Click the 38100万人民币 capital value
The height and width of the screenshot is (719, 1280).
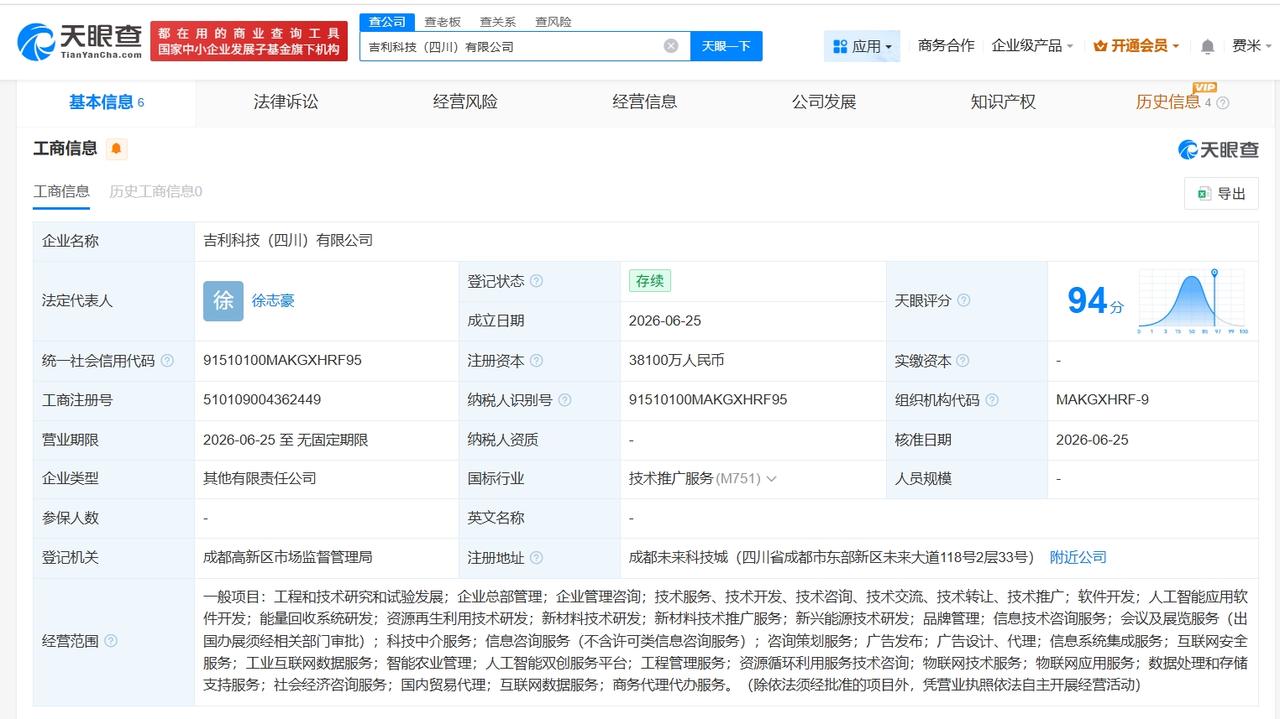[x=676, y=361]
